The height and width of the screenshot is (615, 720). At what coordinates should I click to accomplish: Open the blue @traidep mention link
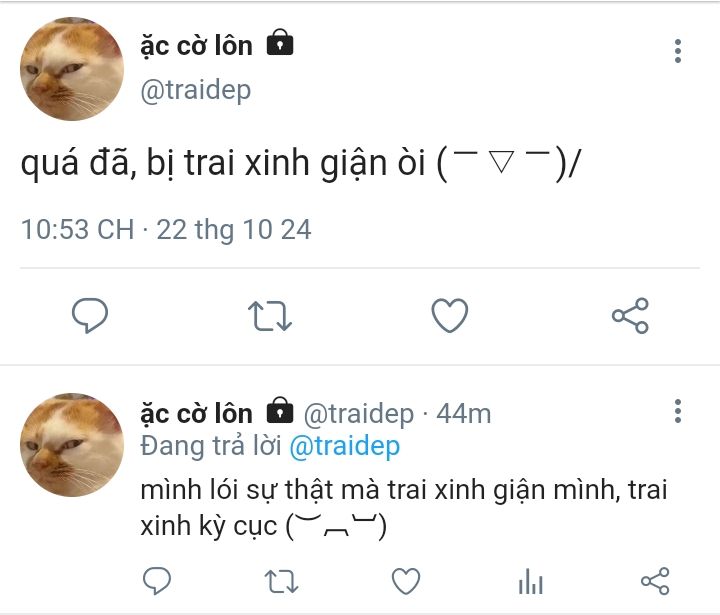click(344, 446)
